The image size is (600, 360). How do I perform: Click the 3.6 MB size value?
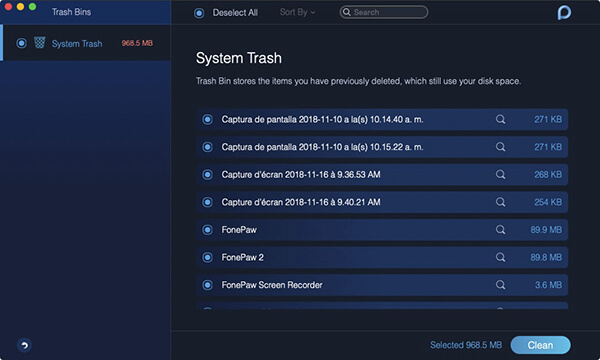[548, 285]
